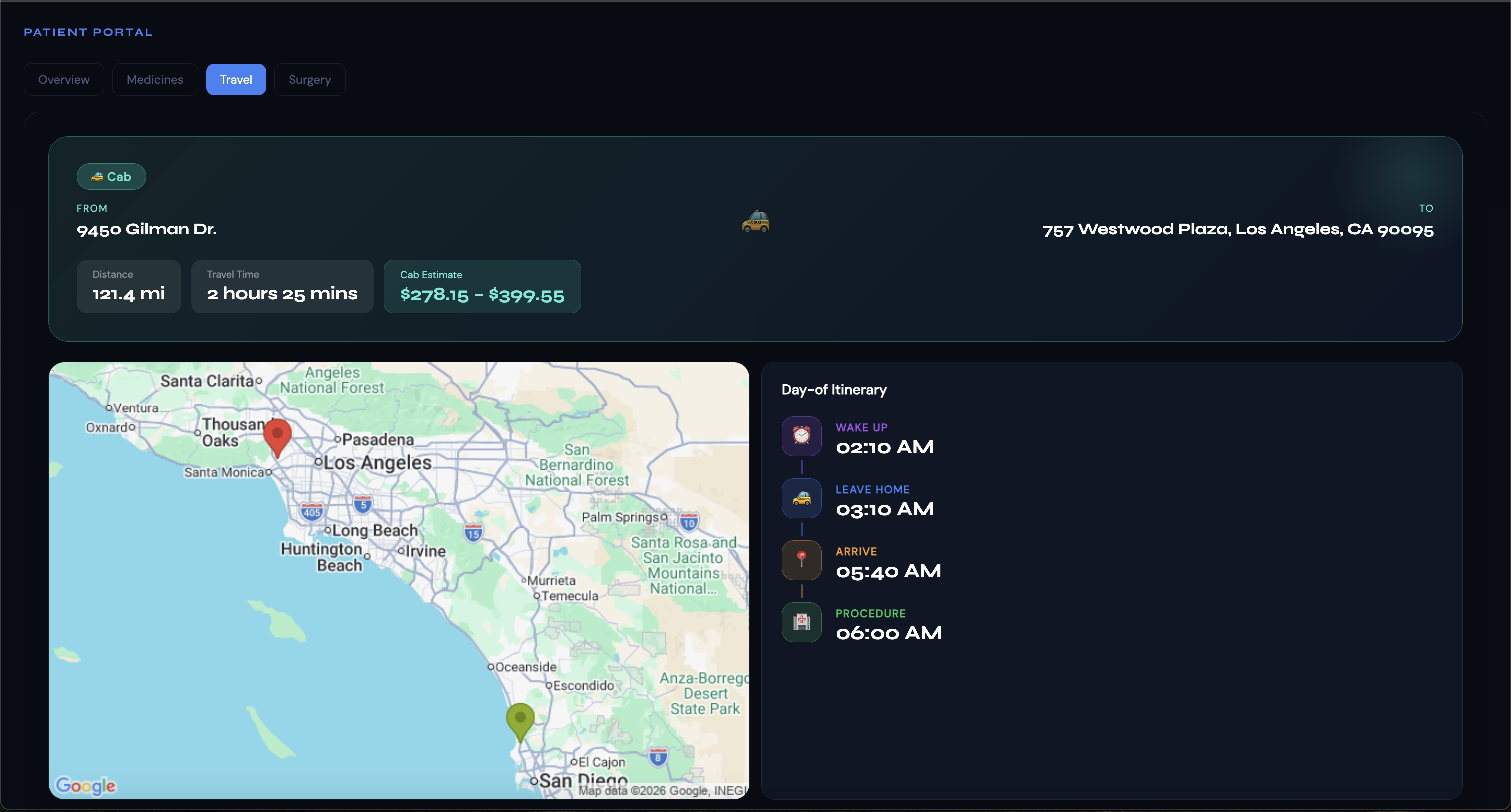The width and height of the screenshot is (1511, 812).
Task: Click the Palm Springs label on the map
Action: click(621, 517)
